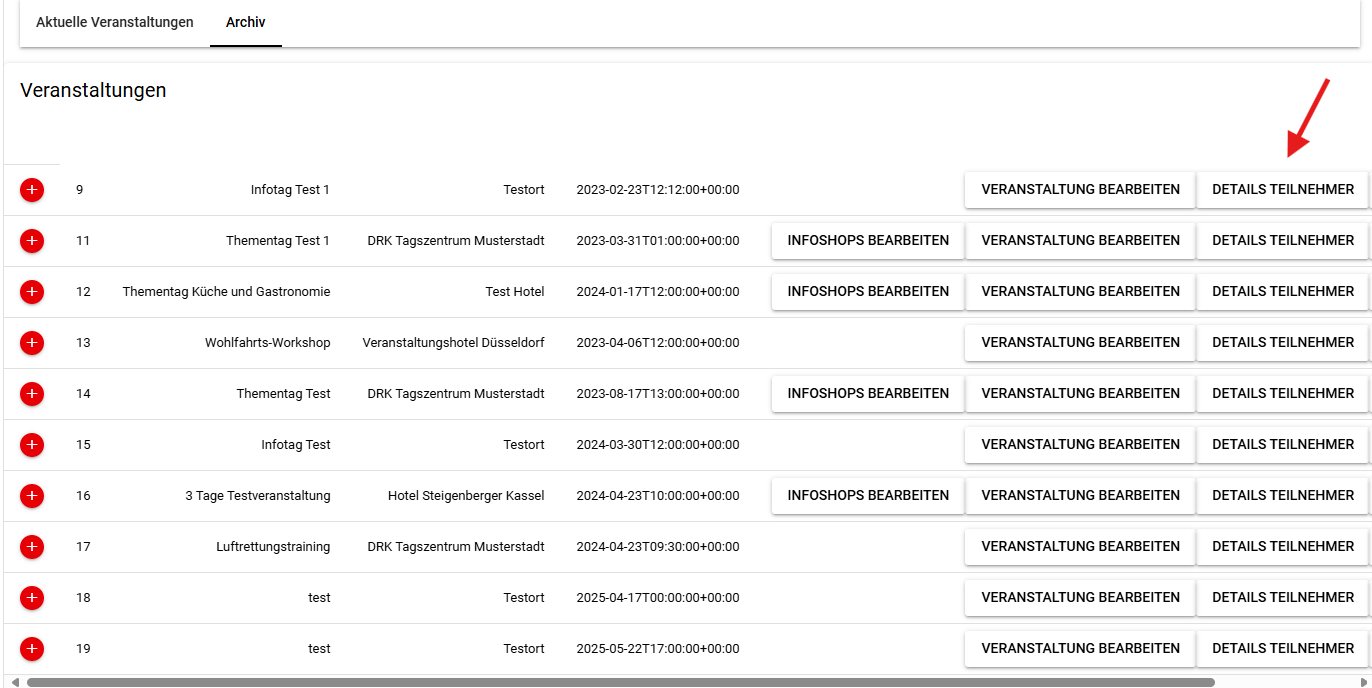
Task: Click Infoshops Bearbeiten for 3 Tage Testveranstaltung
Action: click(x=868, y=496)
